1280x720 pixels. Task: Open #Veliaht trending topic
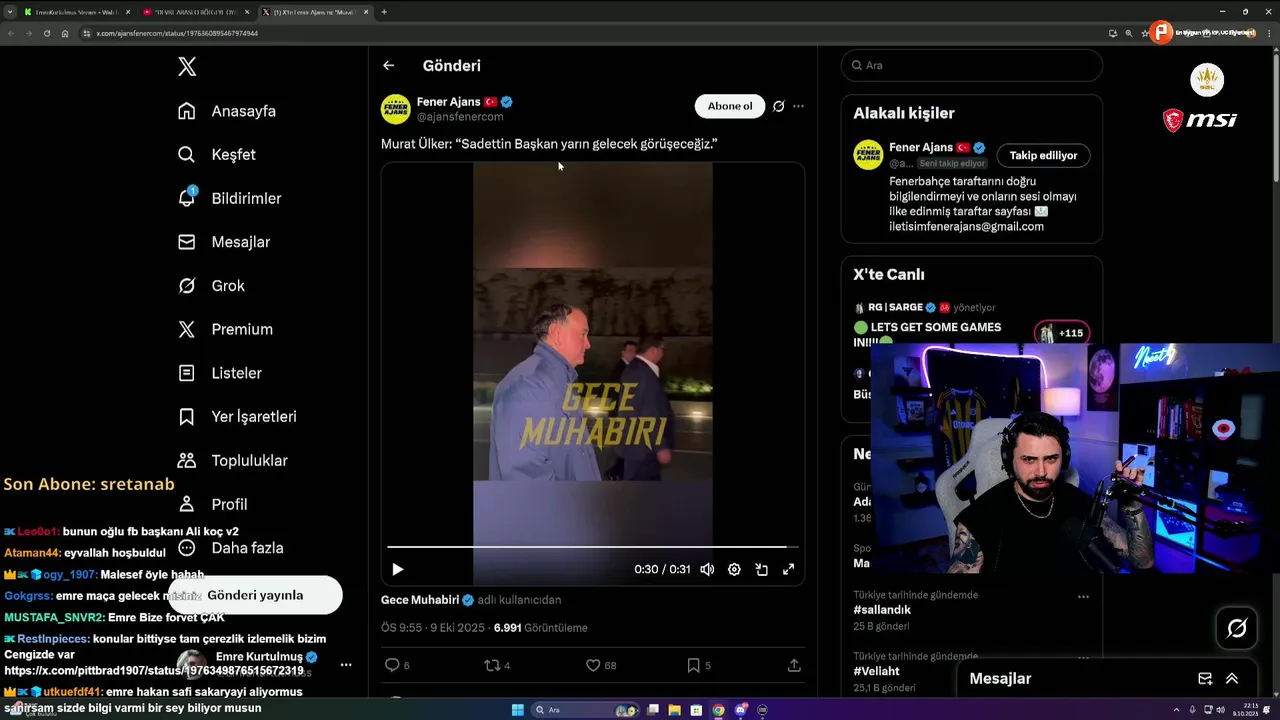coord(876,671)
